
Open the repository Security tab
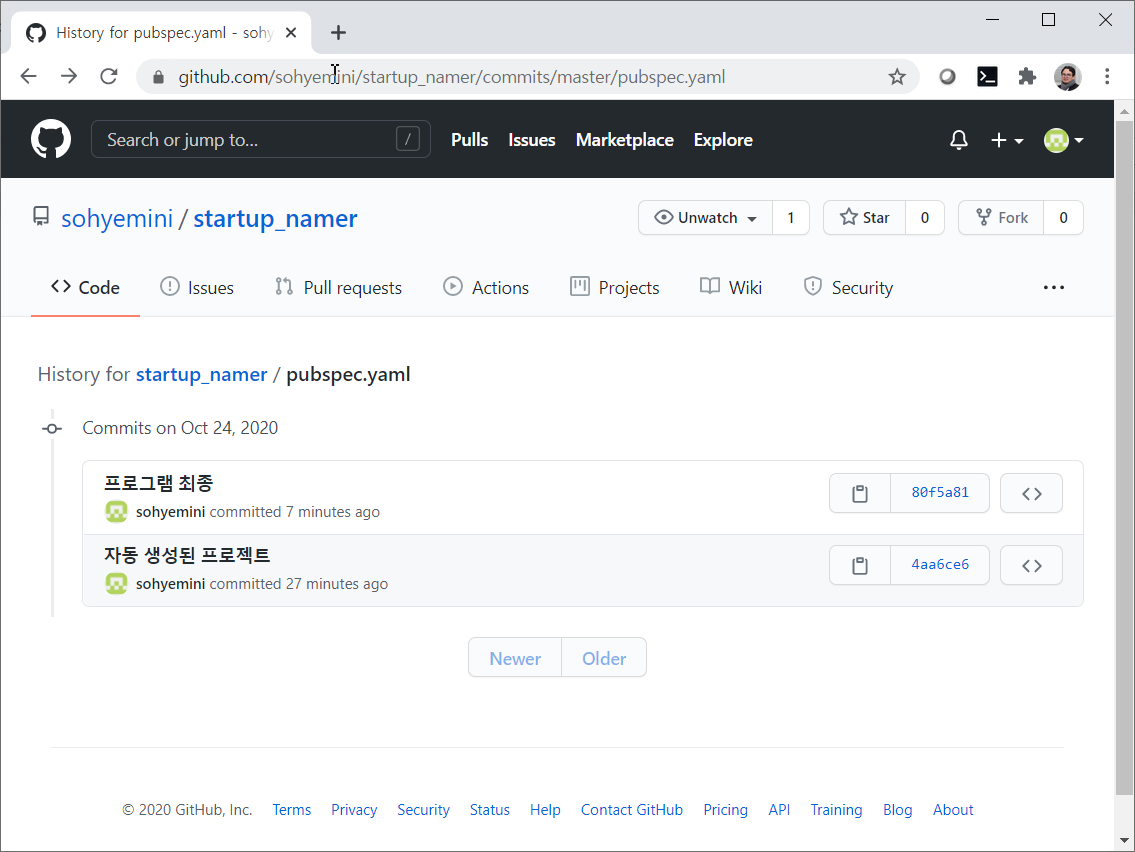pyautogui.click(x=848, y=287)
